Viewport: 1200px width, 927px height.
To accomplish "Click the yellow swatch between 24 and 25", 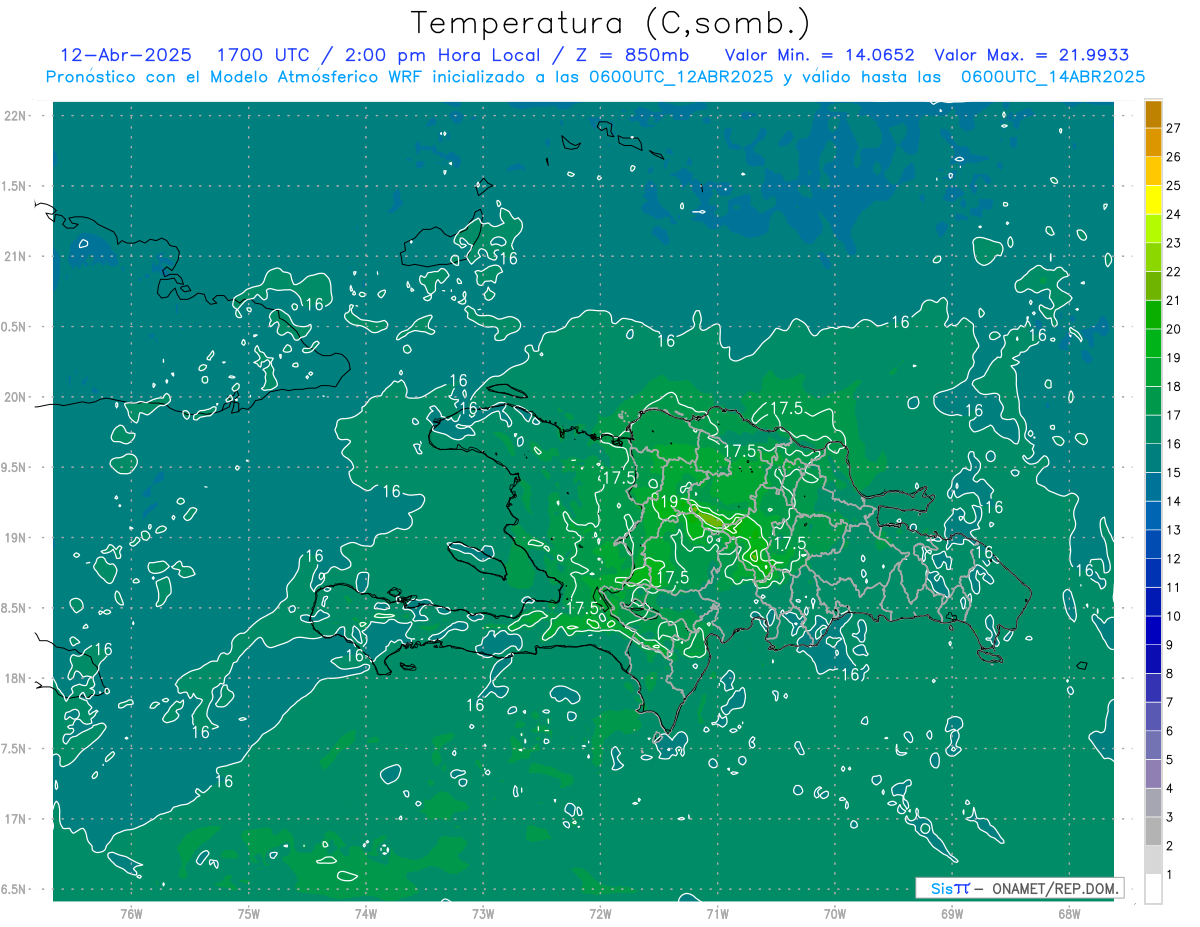I will 1153,200.
